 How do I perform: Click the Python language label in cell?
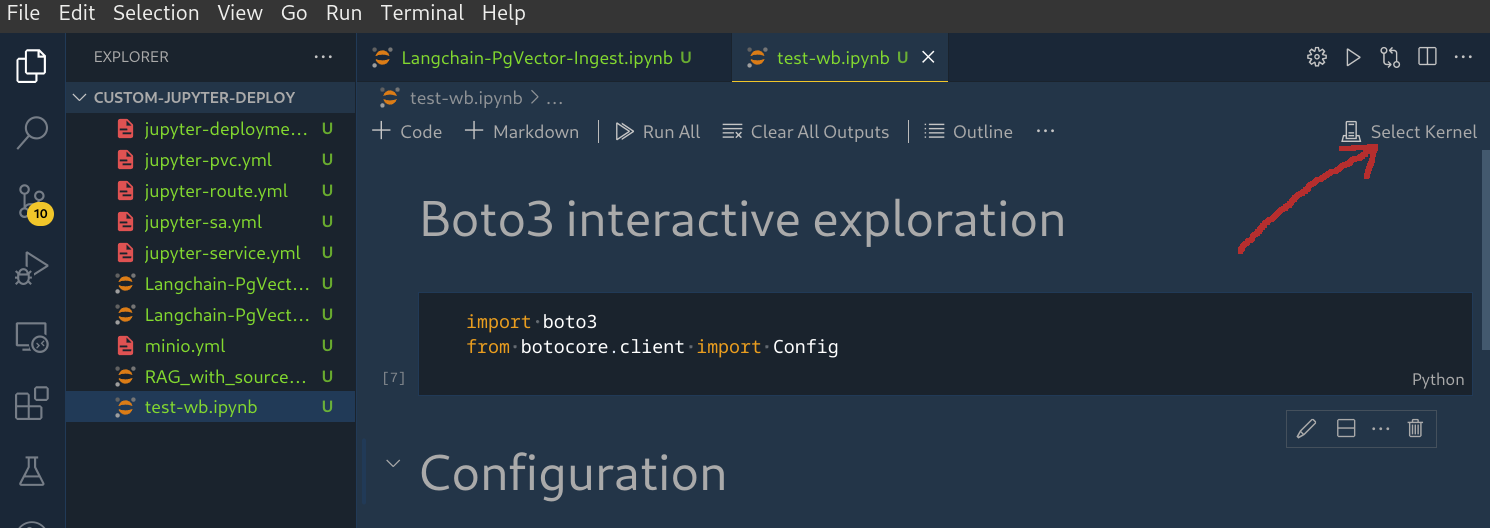[1438, 380]
